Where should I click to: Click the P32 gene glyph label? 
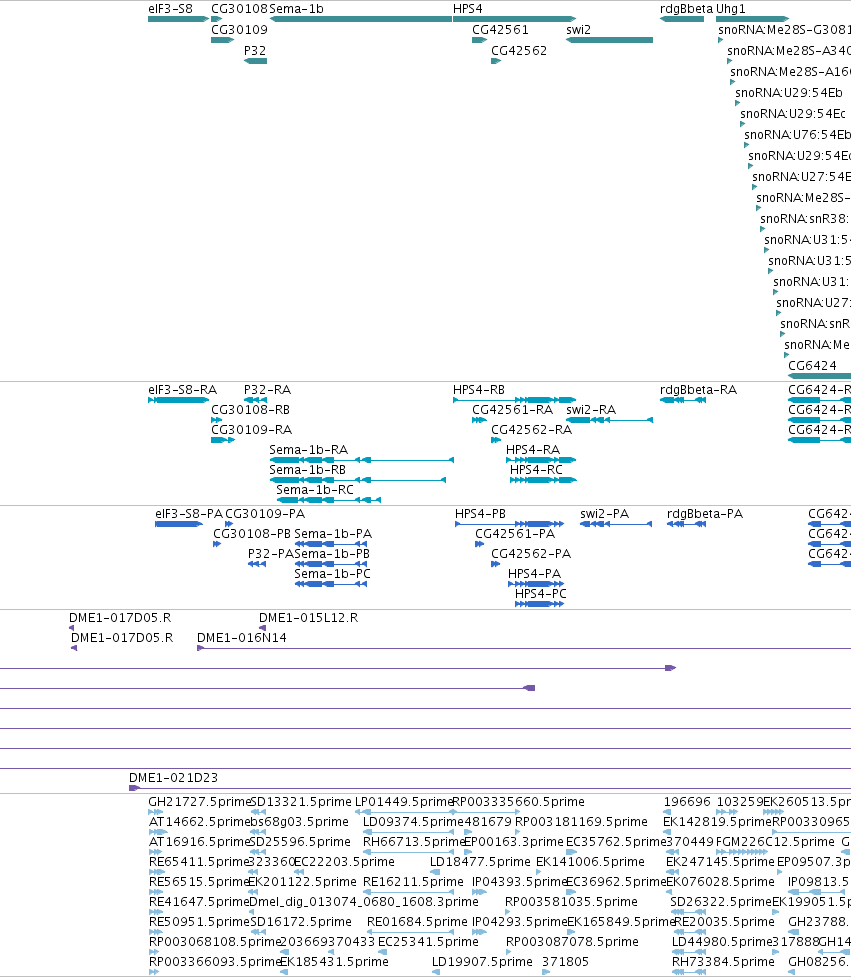[255, 50]
